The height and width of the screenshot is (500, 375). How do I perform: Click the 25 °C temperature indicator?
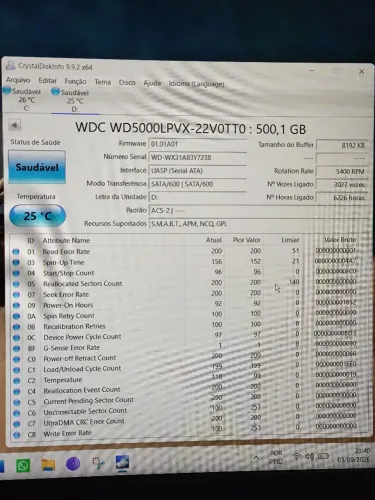(37, 216)
